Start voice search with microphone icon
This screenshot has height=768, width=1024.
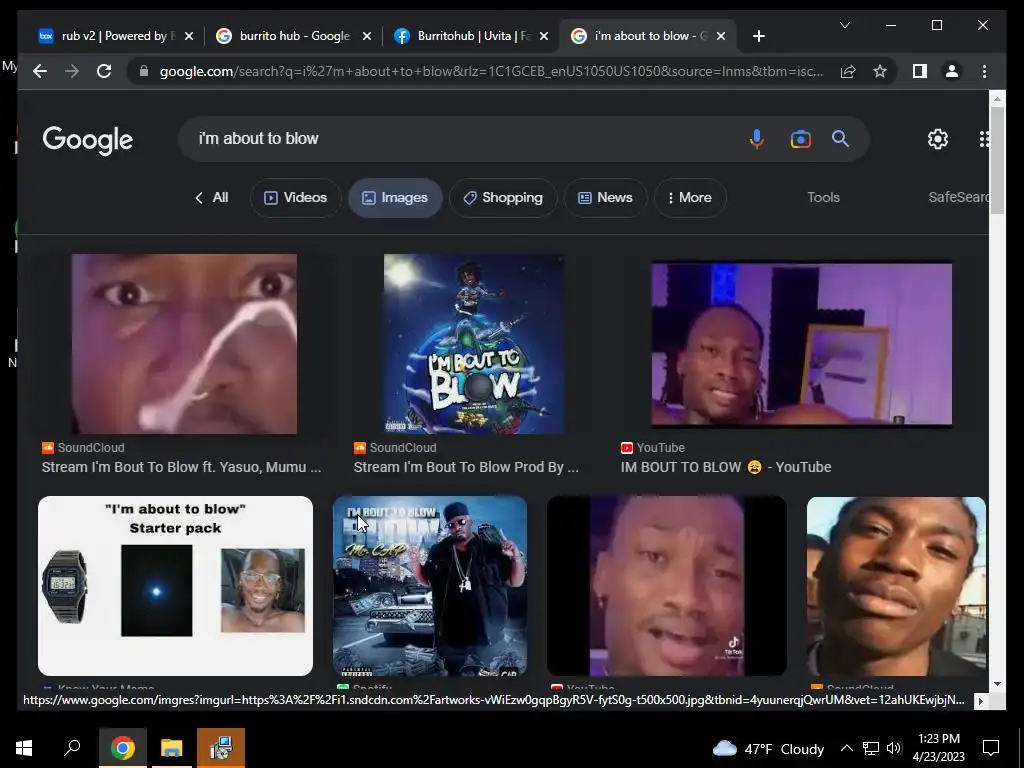[756, 139]
